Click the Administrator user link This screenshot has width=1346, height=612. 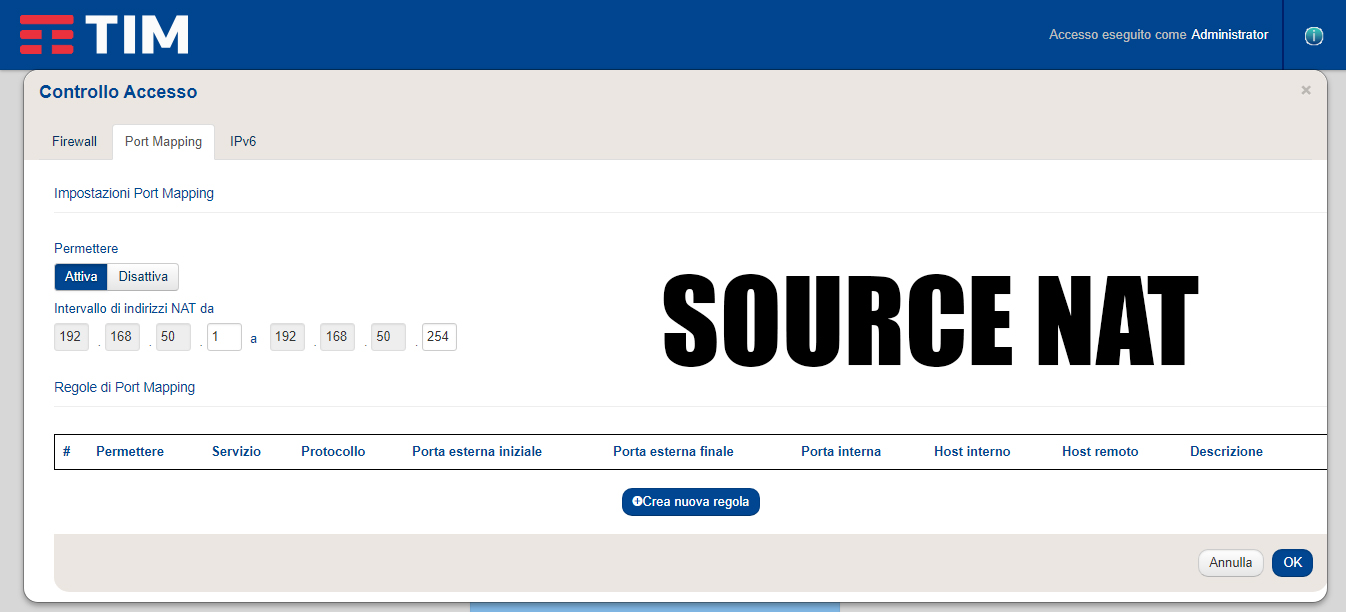1229,34
